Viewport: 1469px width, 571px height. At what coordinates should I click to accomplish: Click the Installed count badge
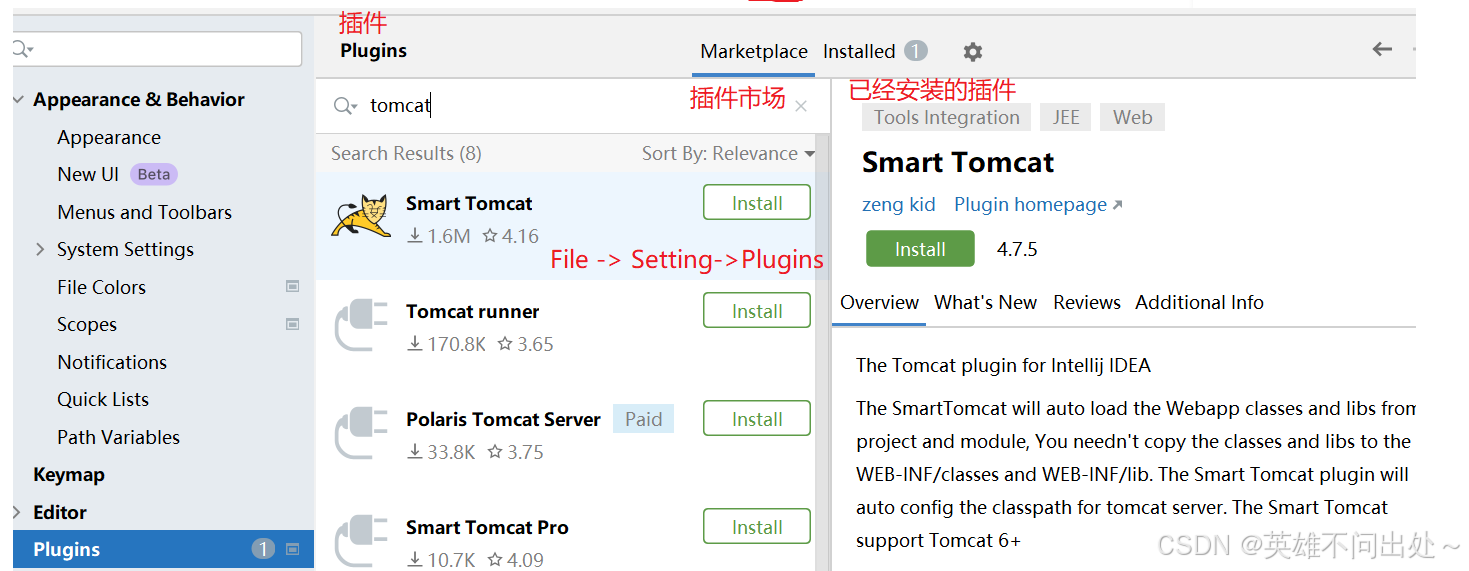(x=916, y=51)
